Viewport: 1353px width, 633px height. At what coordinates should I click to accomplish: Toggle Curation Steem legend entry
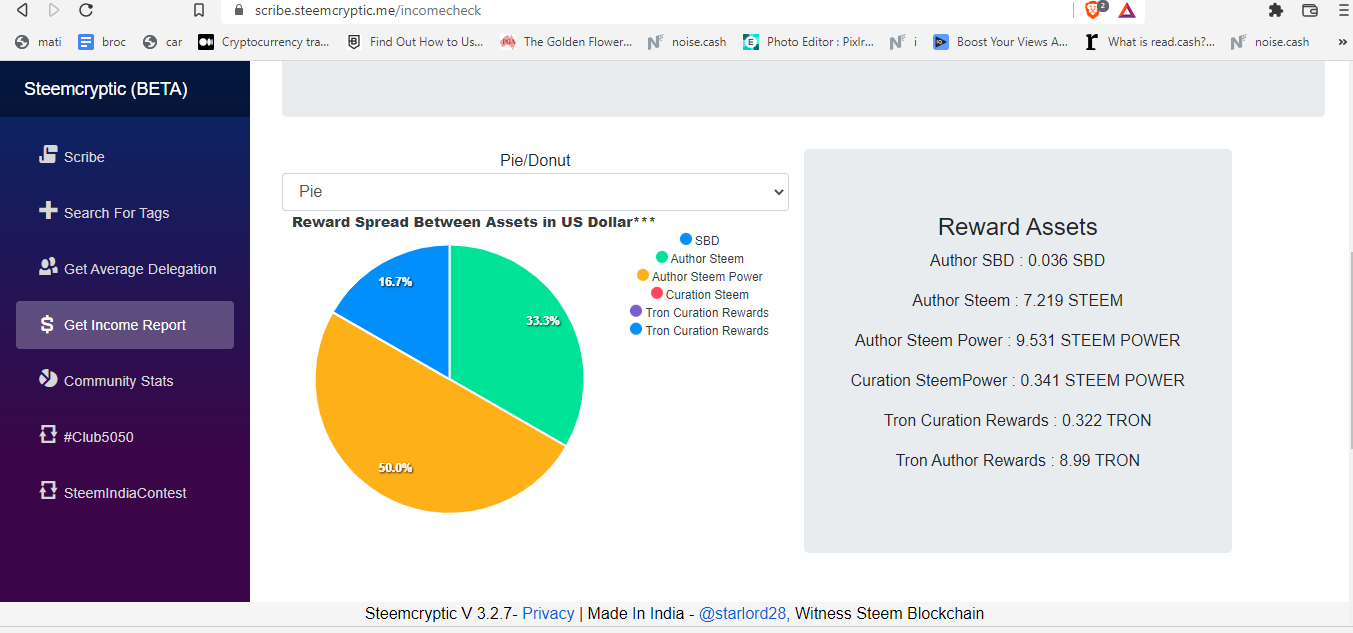(699, 294)
